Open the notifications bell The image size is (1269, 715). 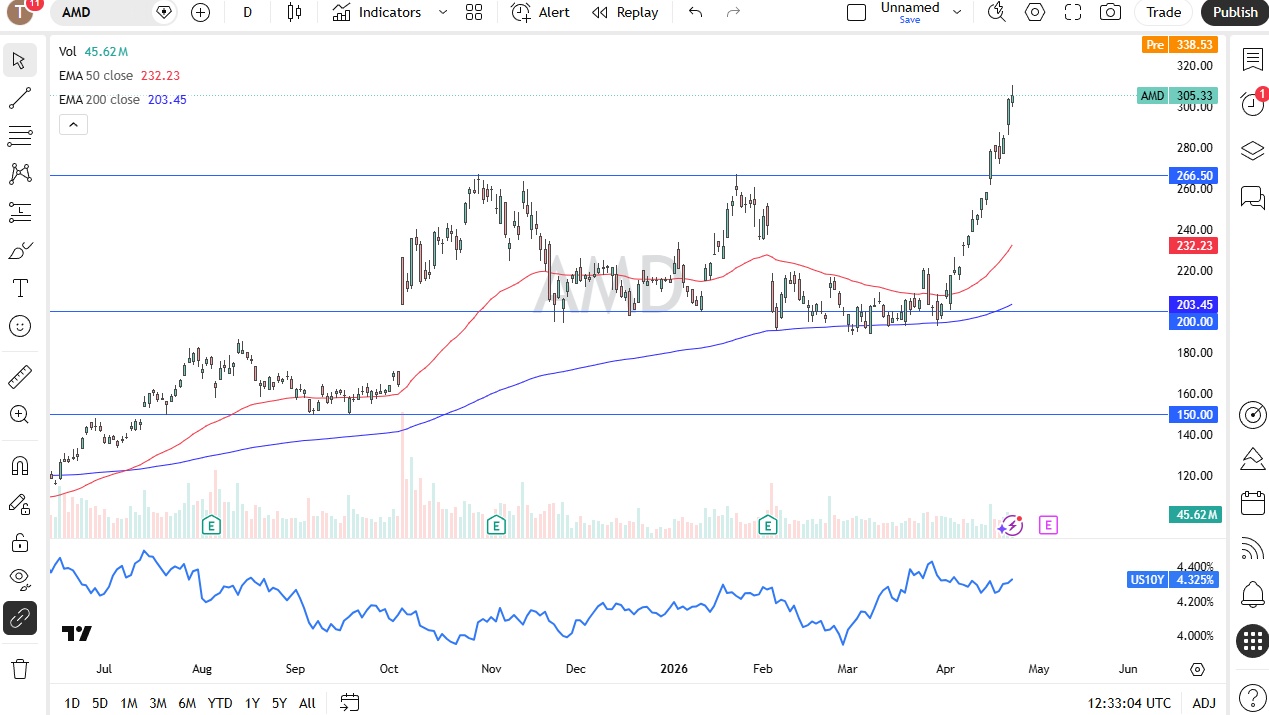click(x=1252, y=595)
